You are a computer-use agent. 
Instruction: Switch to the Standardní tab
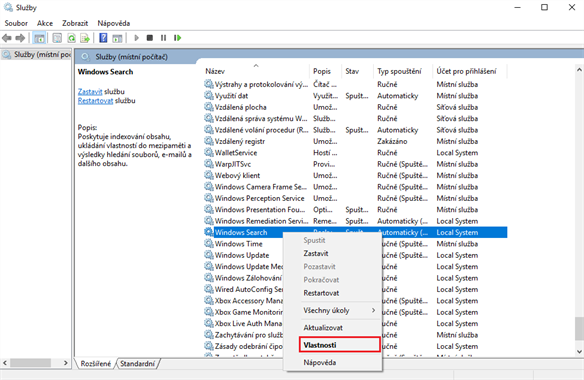coord(137,364)
